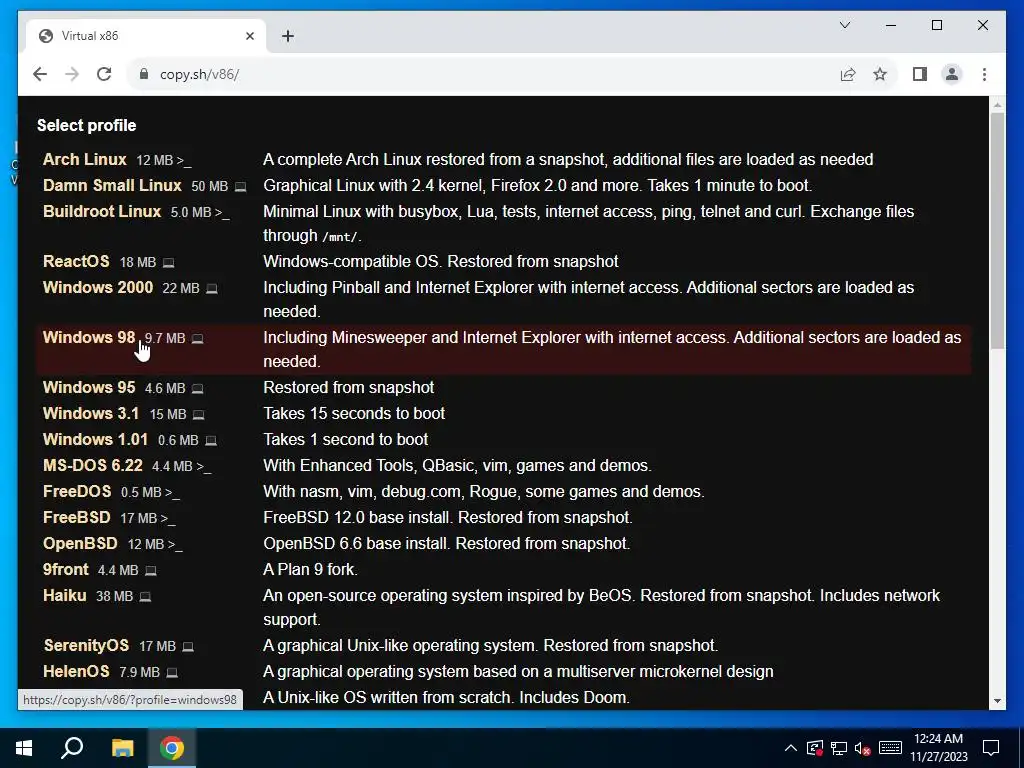Expand the tab search chevron
The image size is (1024, 768).
coord(845,25)
